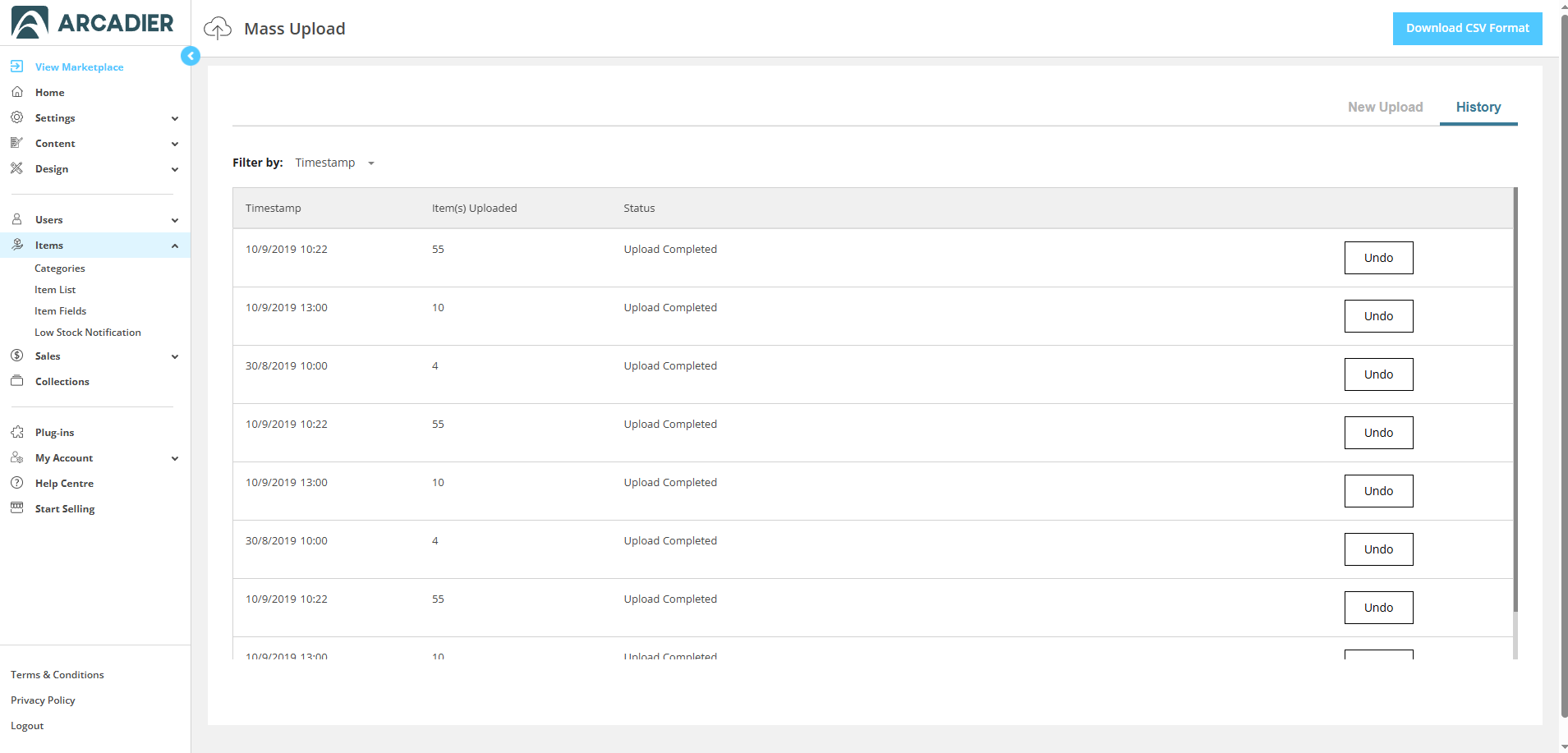The height and width of the screenshot is (753, 1568).
Task: Undo the second 30/8/2019 10:00 upload
Action: pos(1378,549)
